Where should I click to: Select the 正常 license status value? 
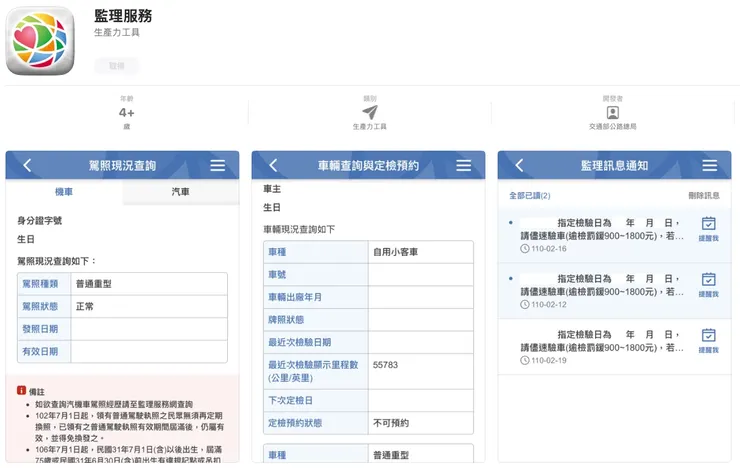[84, 306]
